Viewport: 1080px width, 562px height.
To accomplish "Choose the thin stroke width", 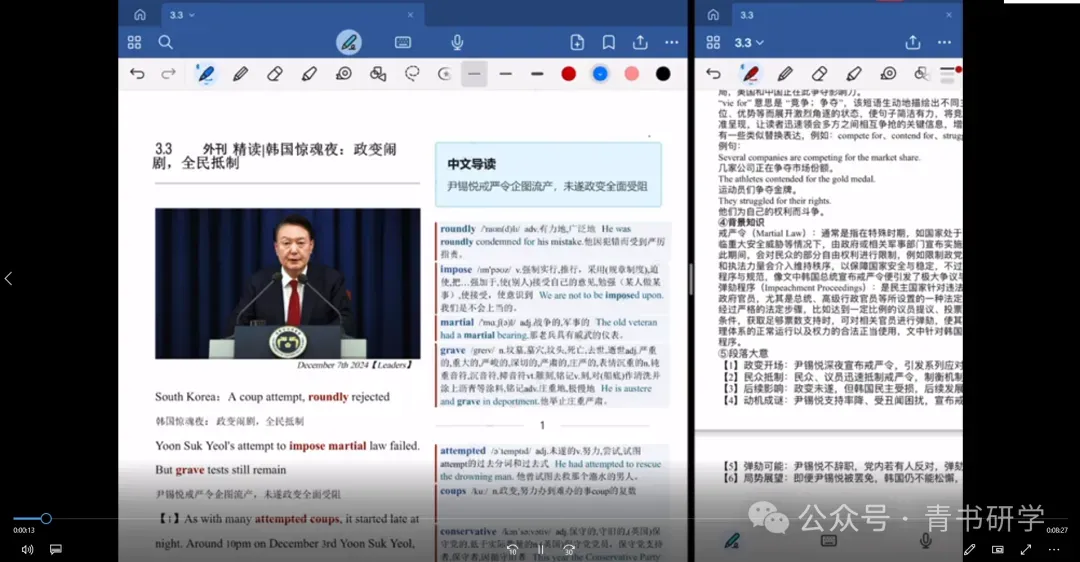I will (475, 74).
